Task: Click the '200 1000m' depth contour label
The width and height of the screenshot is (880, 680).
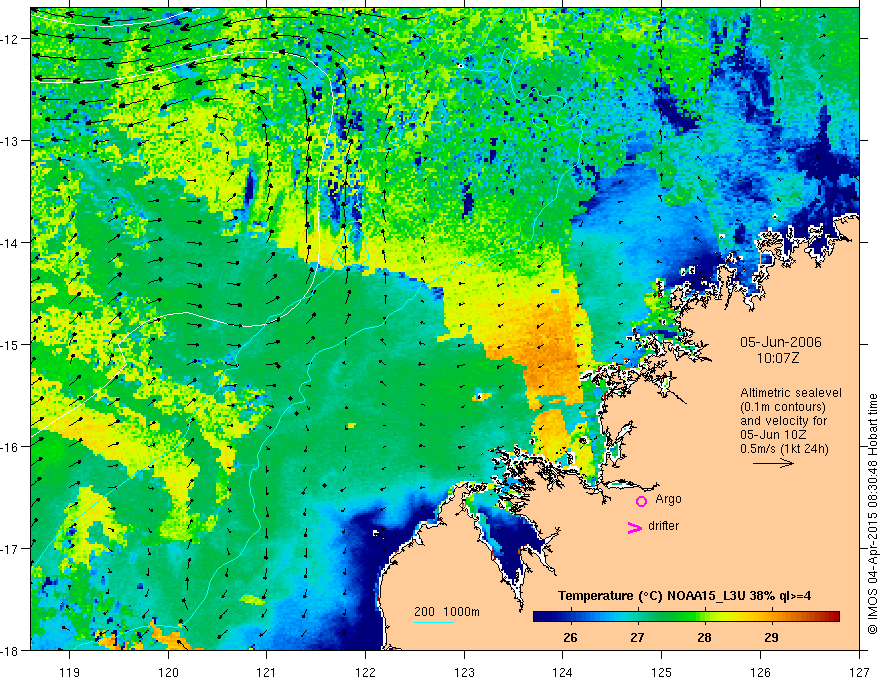Action: coord(447,612)
